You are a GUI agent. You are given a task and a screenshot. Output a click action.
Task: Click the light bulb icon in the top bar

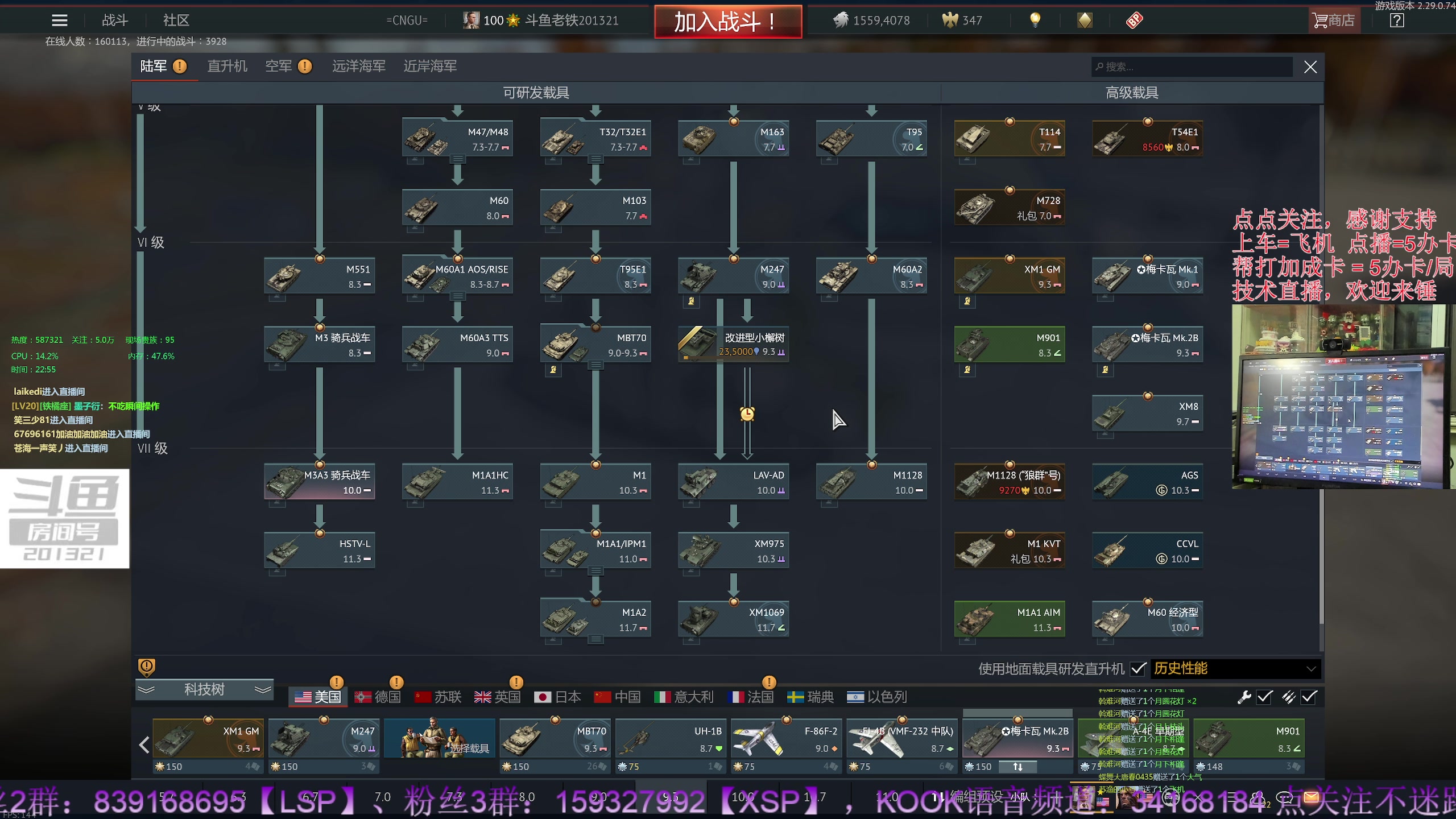point(1035,20)
